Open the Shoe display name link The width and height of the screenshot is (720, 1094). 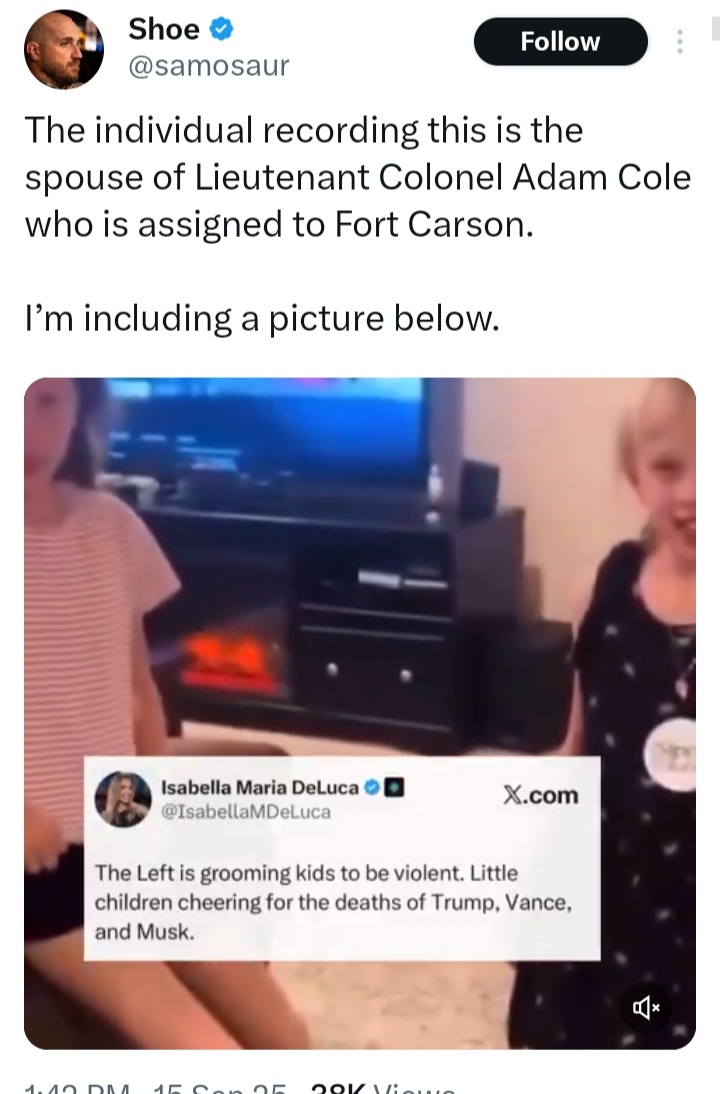(164, 29)
